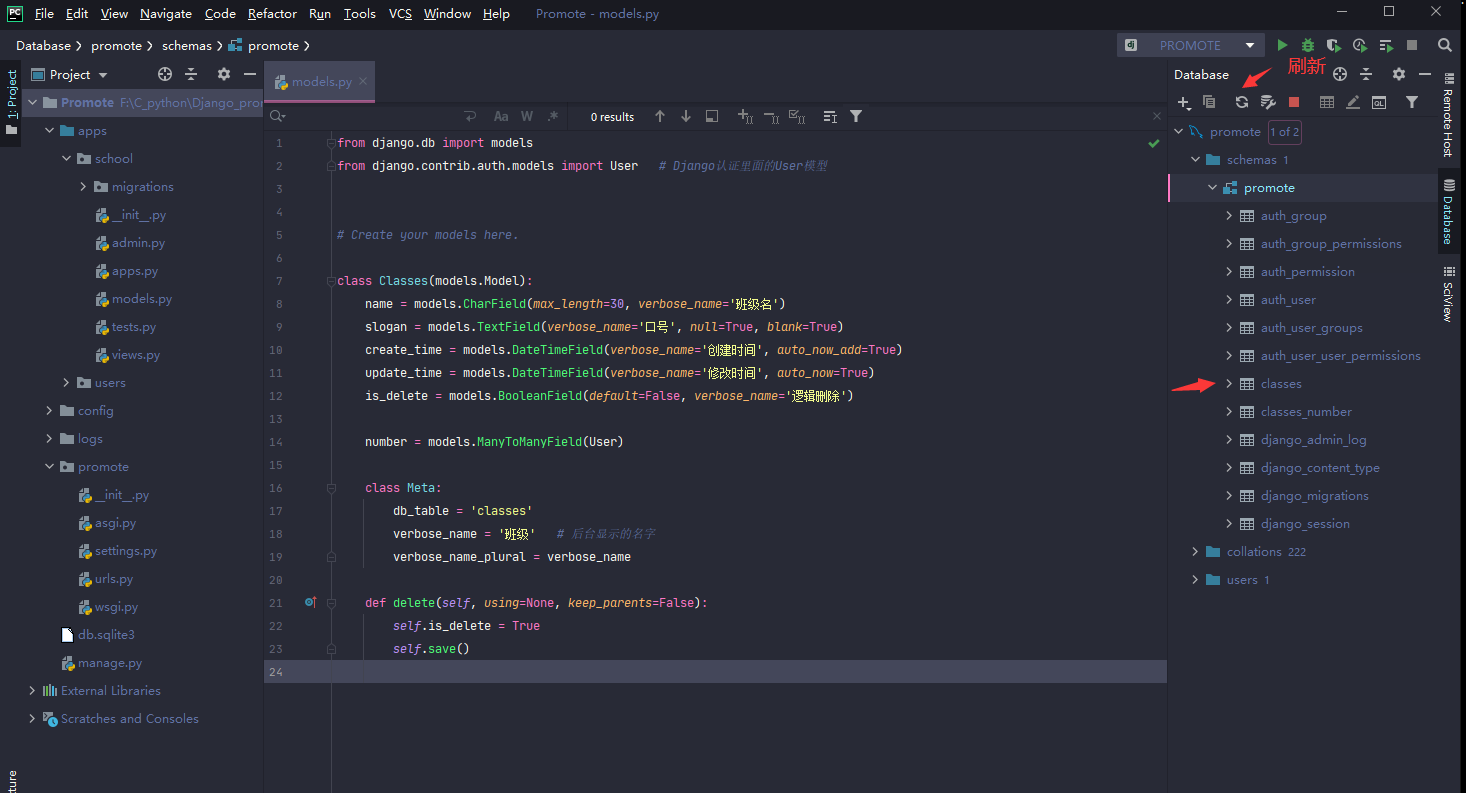Open settings.py in Project tree
Viewport: 1466px width, 793px height.
tap(126, 551)
